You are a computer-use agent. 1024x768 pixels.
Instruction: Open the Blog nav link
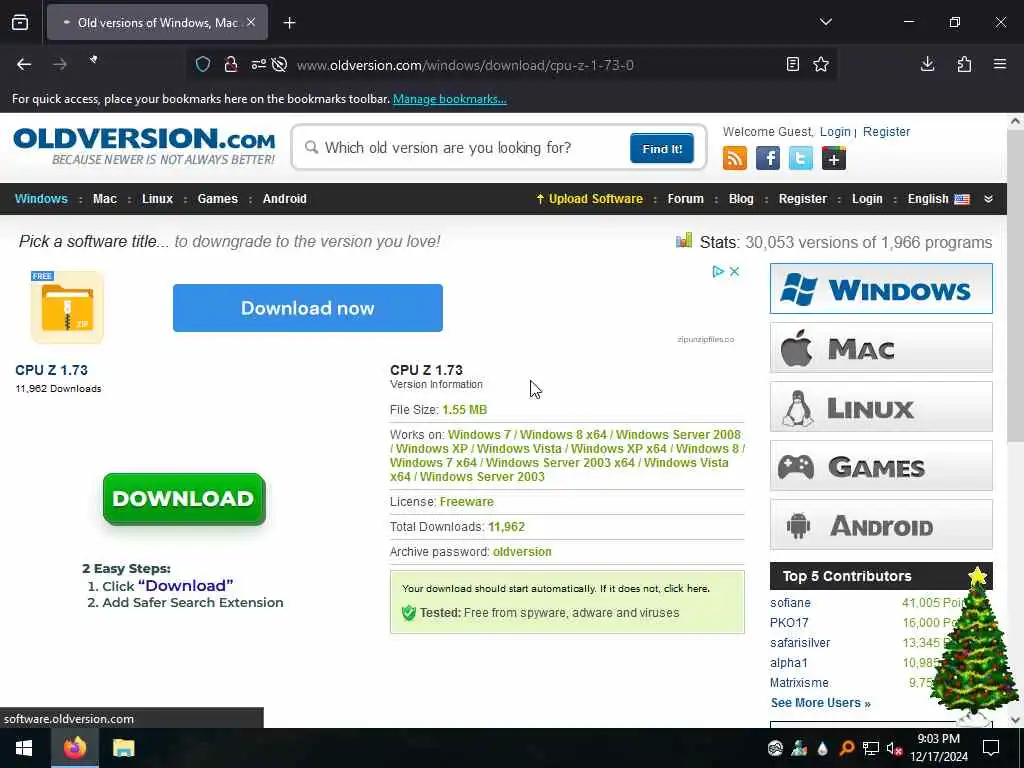pyautogui.click(x=741, y=199)
